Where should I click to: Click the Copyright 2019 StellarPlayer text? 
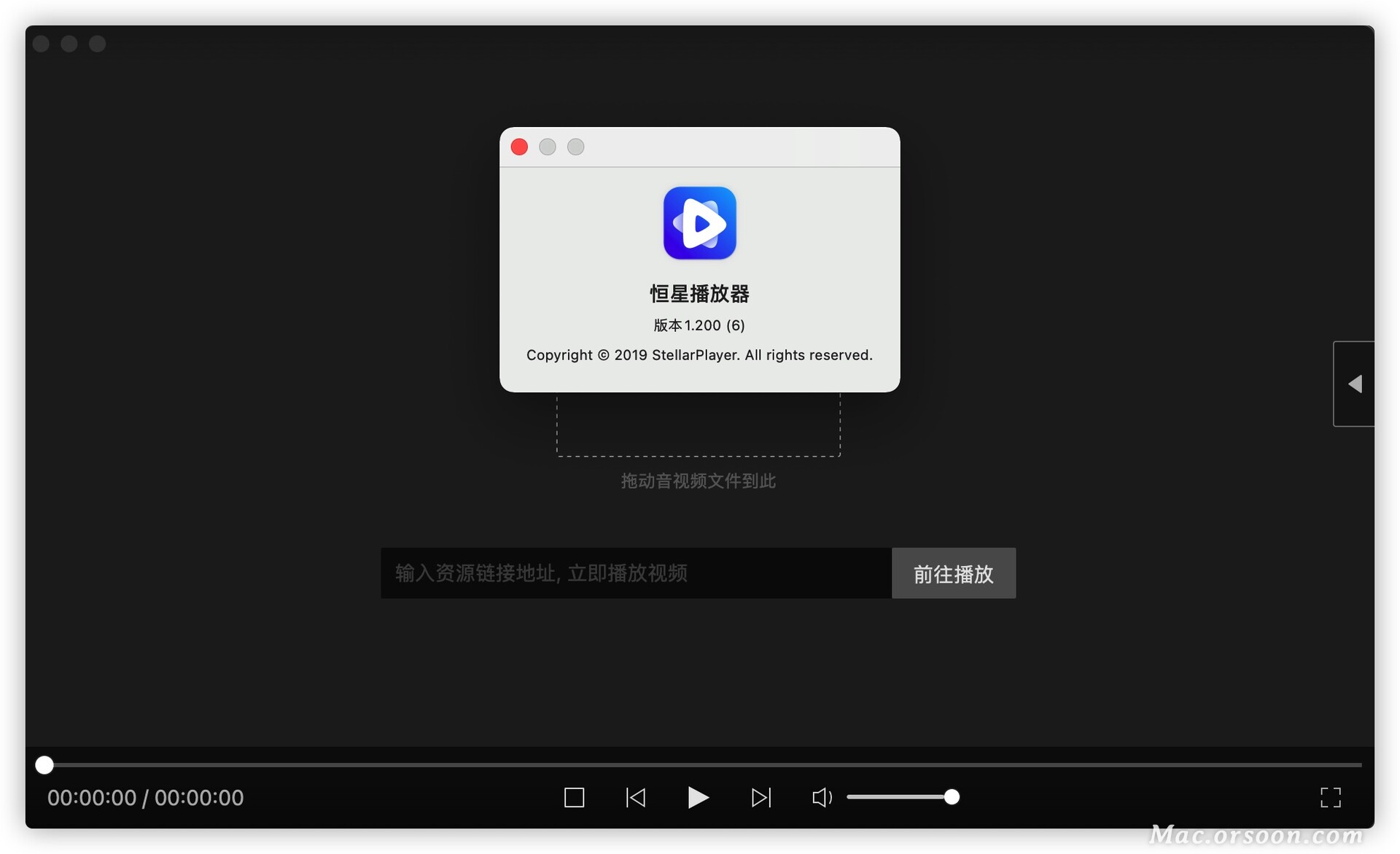[x=699, y=355]
